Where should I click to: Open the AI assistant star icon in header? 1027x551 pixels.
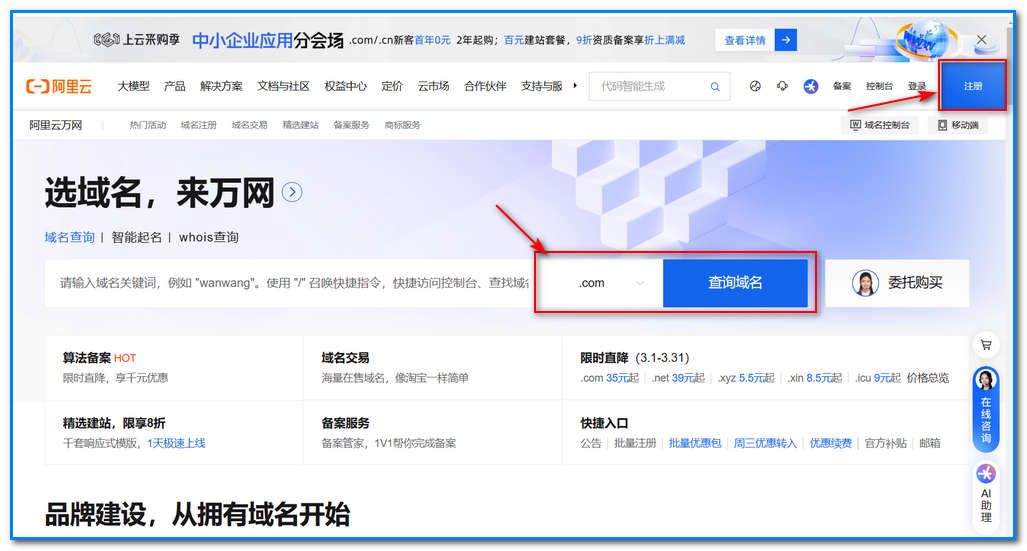coord(811,86)
